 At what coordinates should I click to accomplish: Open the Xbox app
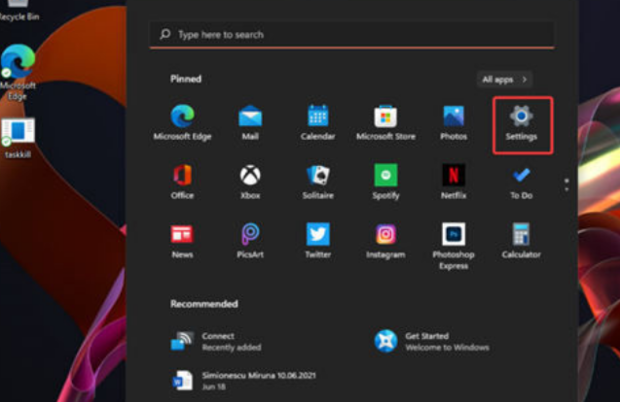pos(250,182)
